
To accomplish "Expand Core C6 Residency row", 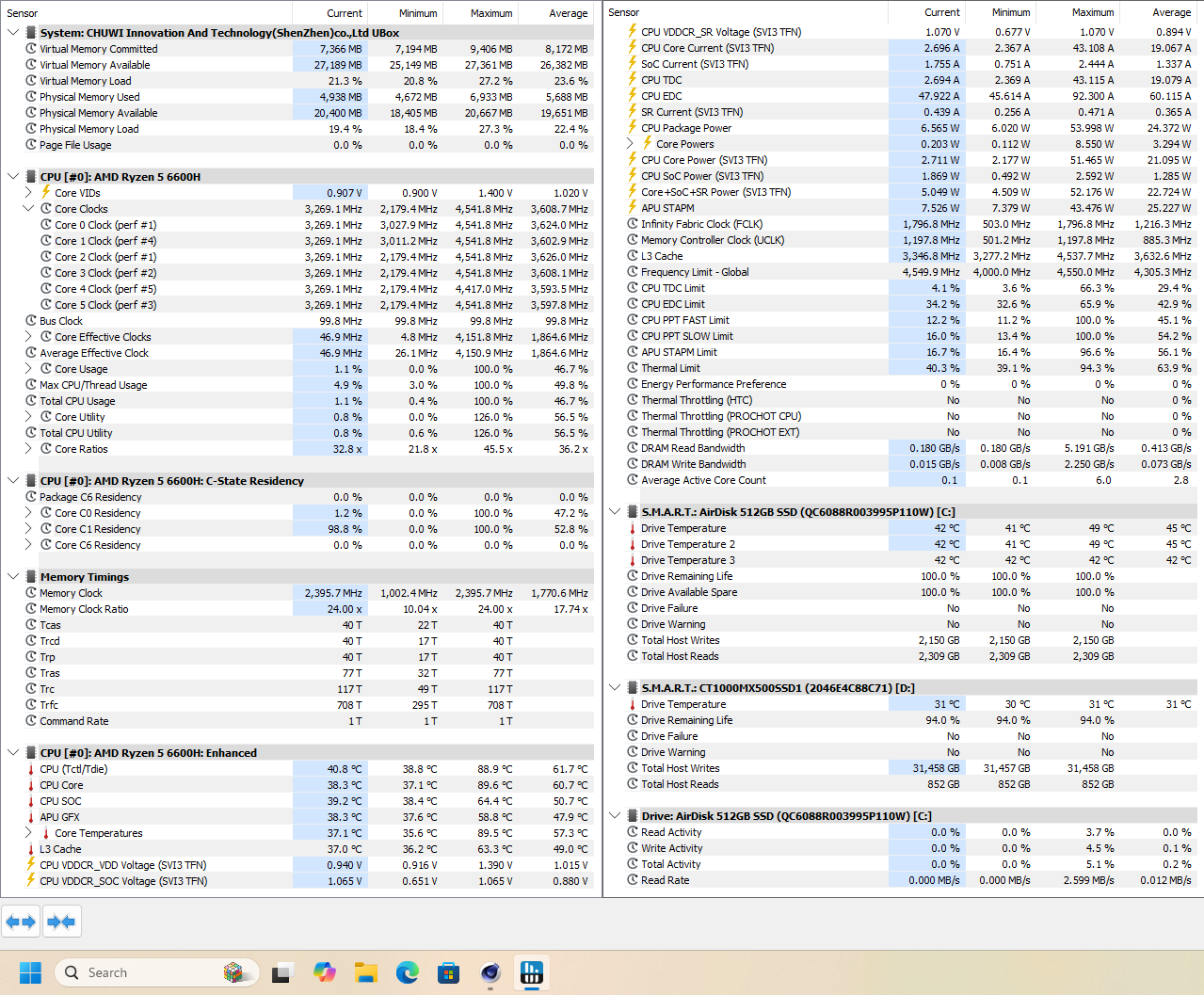I will (28, 545).
